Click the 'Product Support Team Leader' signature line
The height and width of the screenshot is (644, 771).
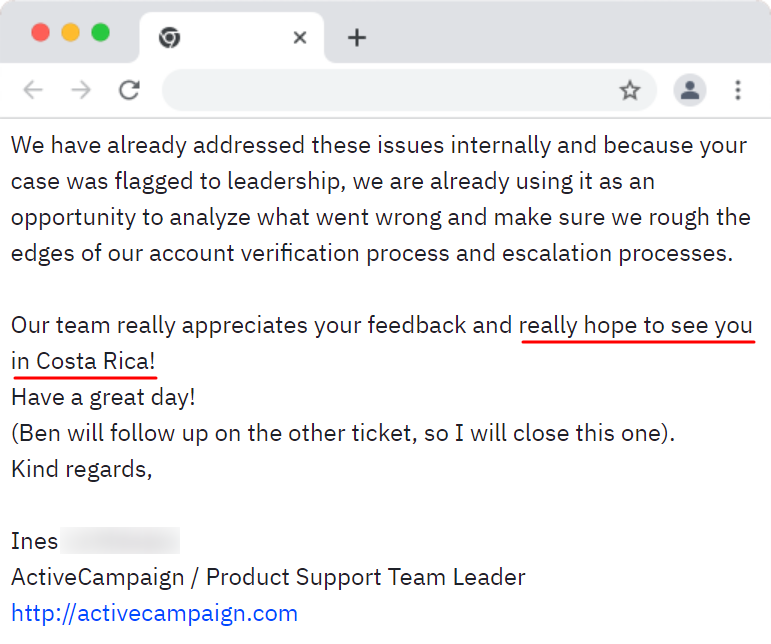tap(365, 577)
